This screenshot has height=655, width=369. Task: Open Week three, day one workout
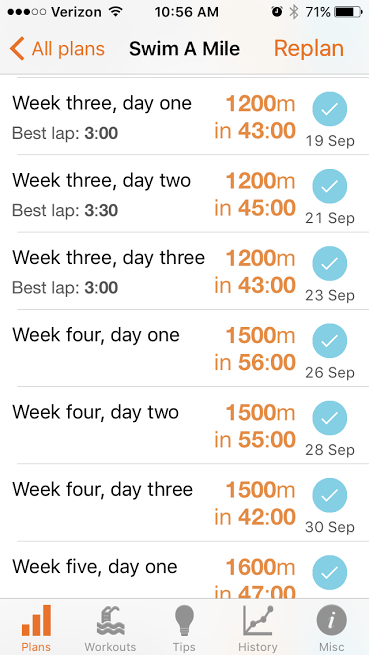click(x=184, y=116)
